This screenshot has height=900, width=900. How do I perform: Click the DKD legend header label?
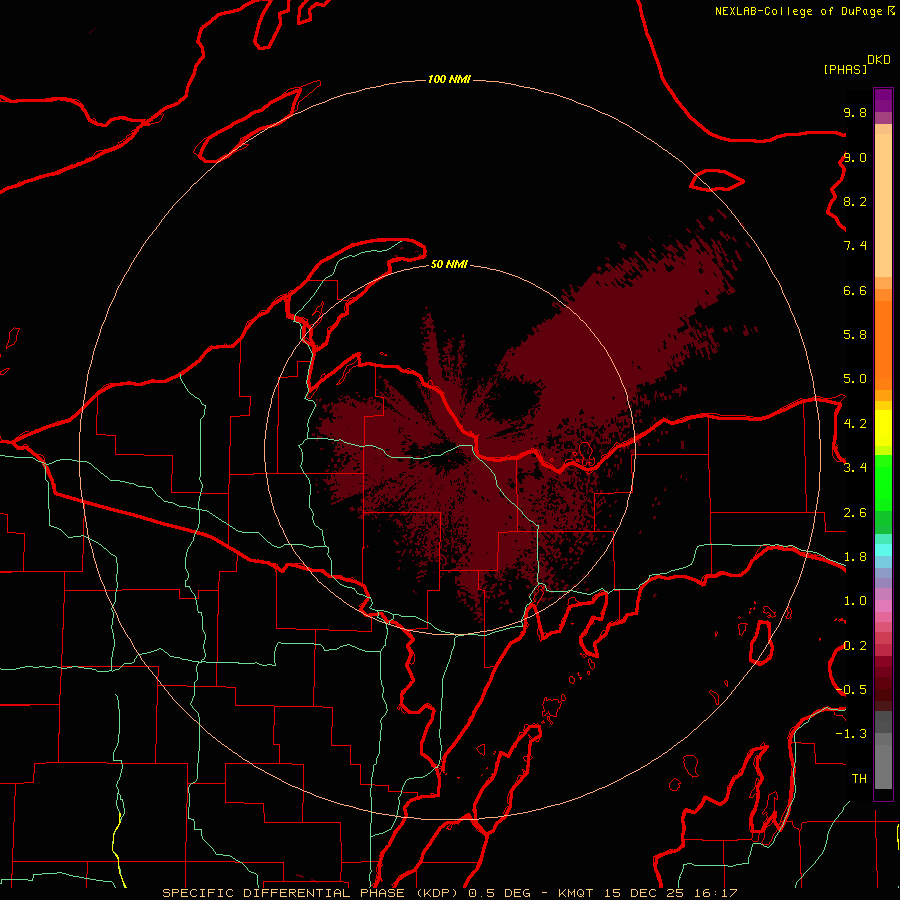pos(879,60)
